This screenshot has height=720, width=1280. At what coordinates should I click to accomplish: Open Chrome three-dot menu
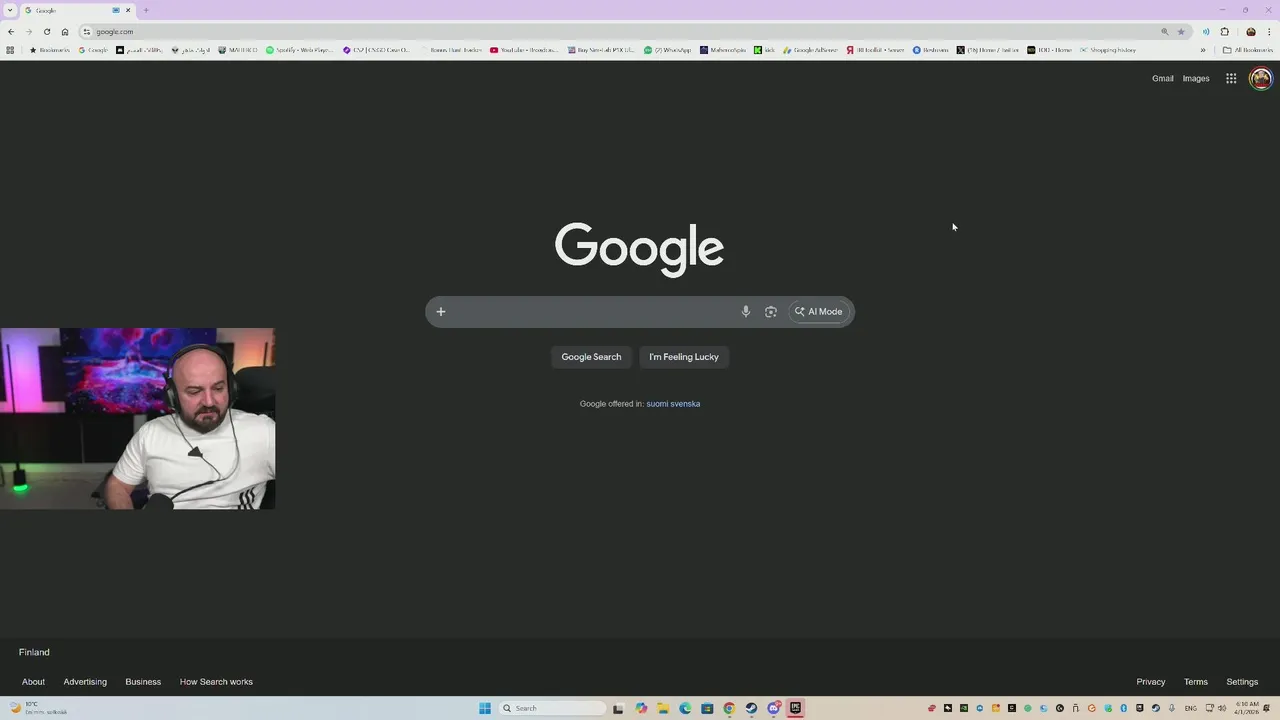coord(1269,32)
